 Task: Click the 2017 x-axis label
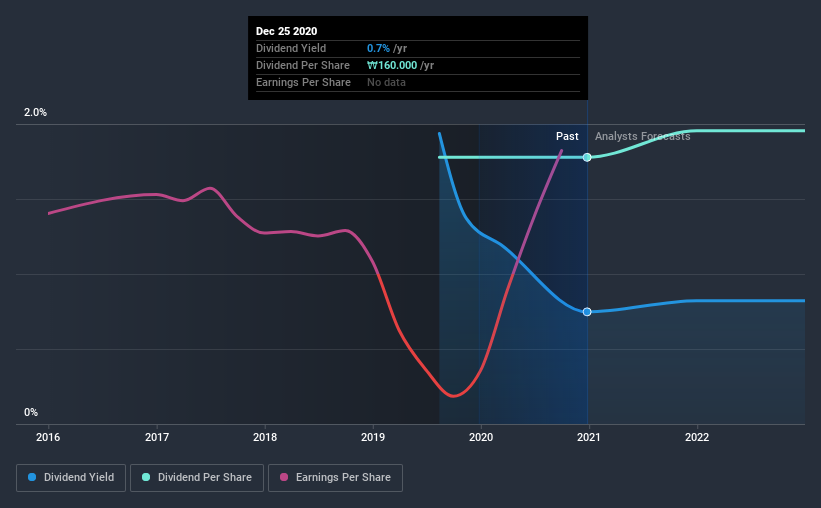157,437
